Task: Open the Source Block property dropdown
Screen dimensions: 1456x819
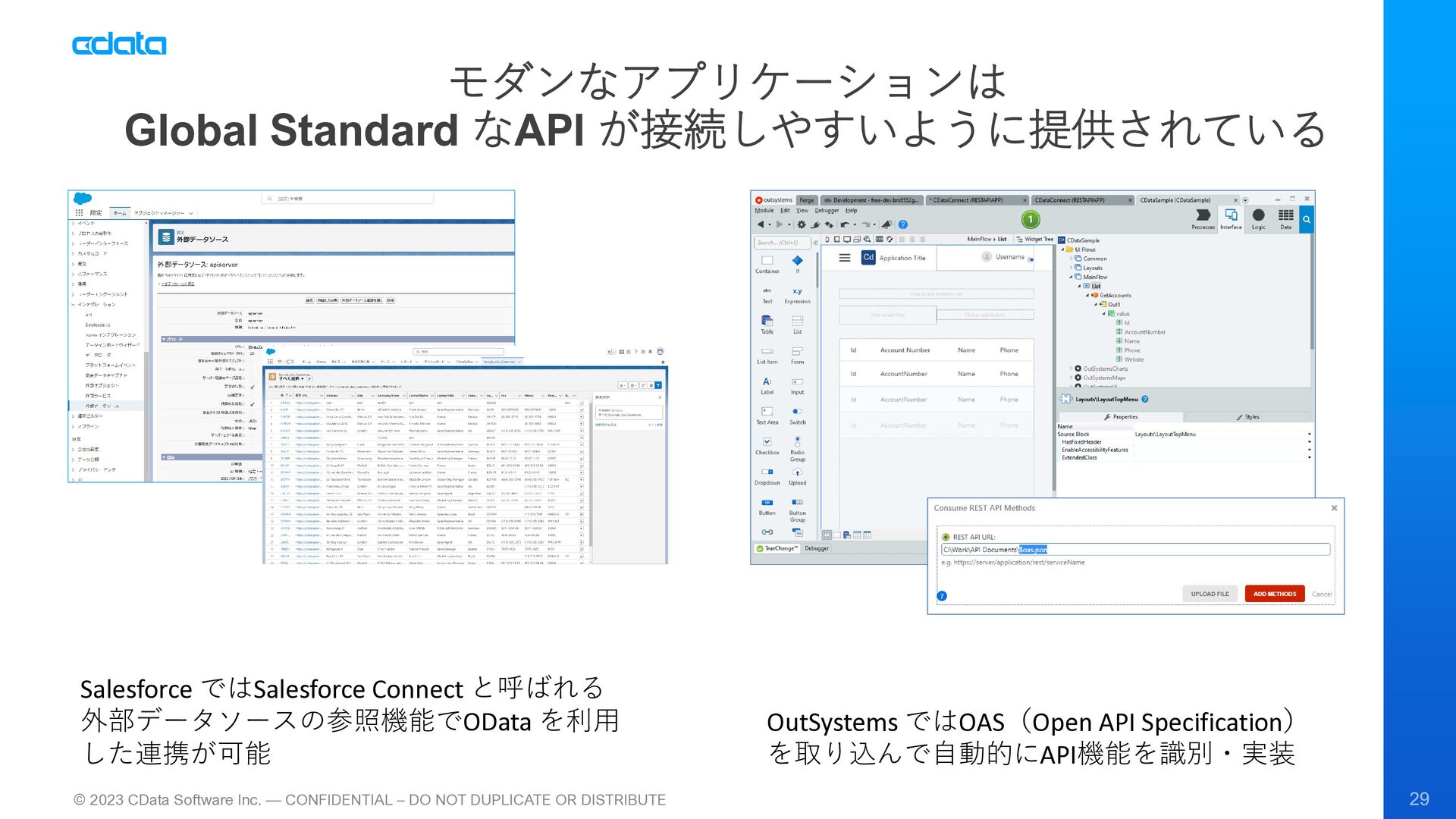Action: (1309, 435)
